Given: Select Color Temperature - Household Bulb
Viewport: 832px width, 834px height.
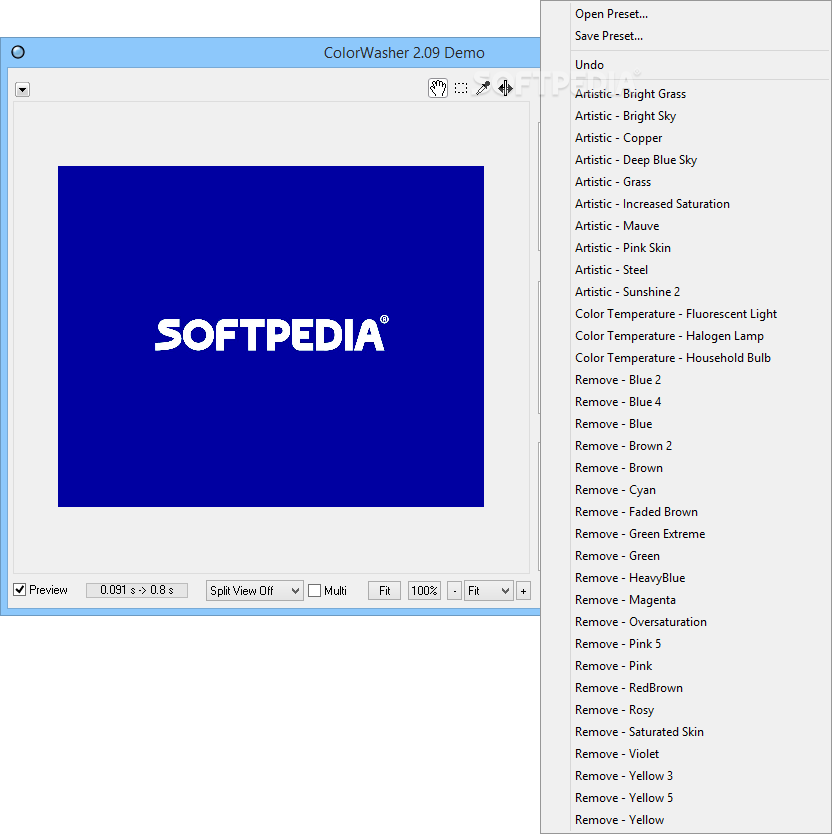Looking at the screenshot, I should [685, 357].
